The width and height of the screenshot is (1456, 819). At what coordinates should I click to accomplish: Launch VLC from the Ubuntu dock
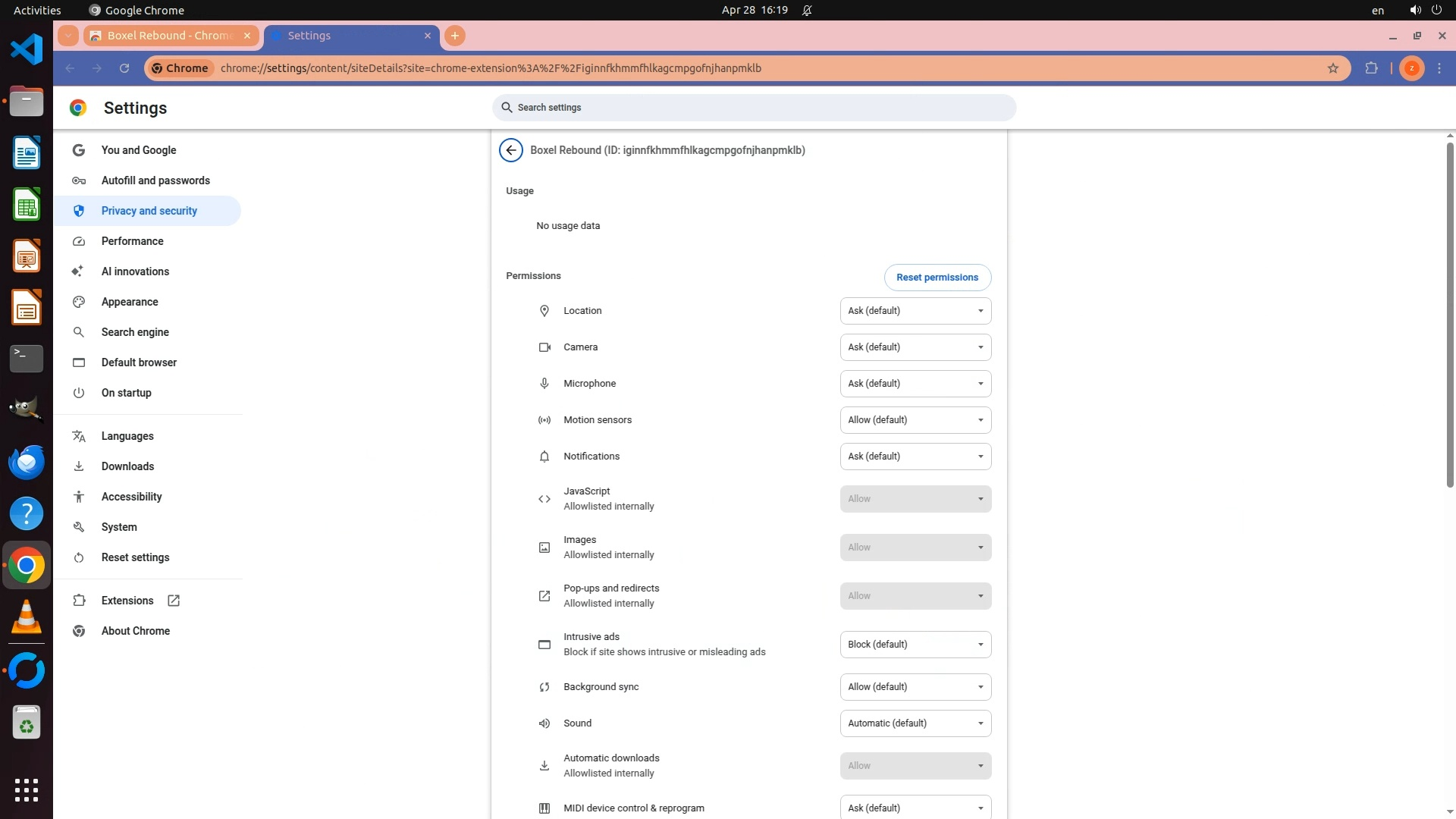pos(27,617)
